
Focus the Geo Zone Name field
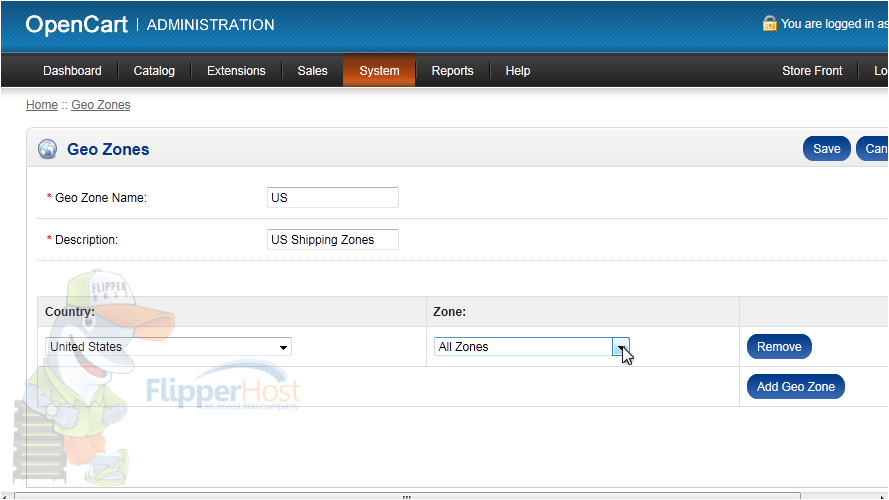point(333,197)
